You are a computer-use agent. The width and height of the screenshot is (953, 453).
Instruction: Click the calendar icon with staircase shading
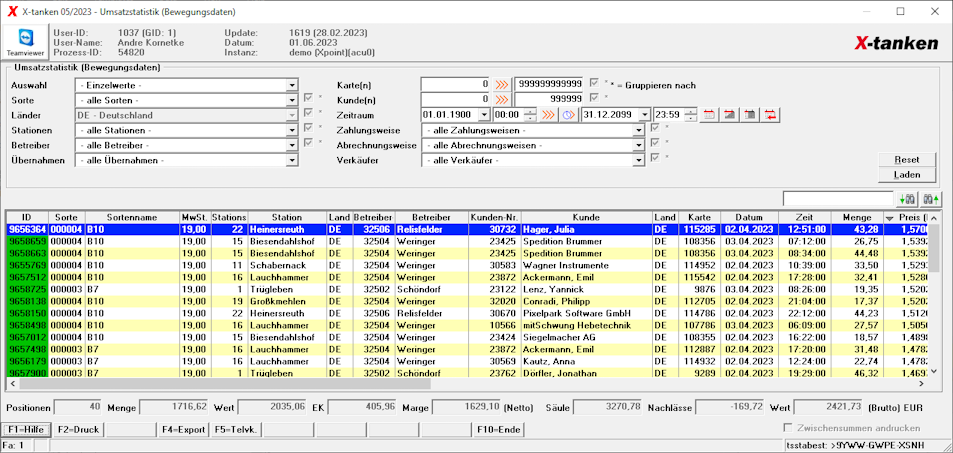click(729, 114)
